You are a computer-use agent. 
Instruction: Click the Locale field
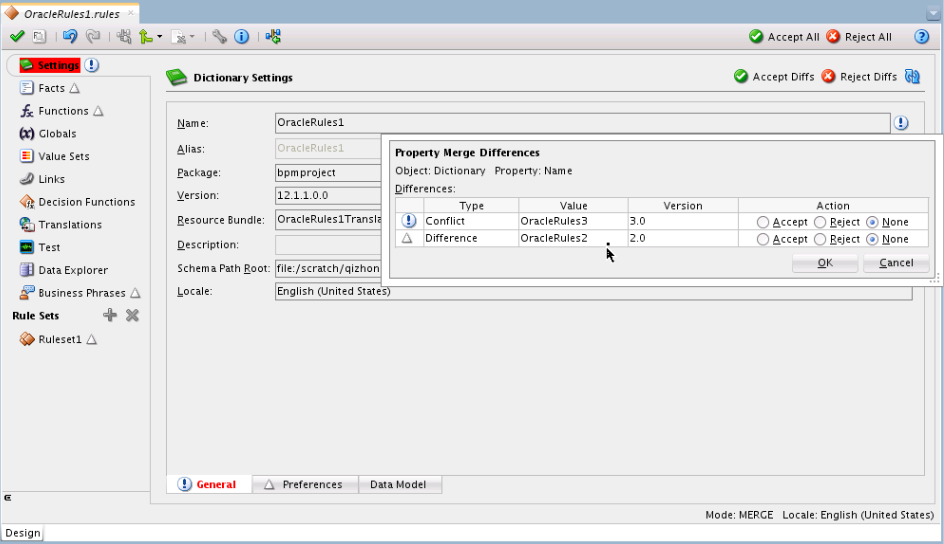(593, 291)
